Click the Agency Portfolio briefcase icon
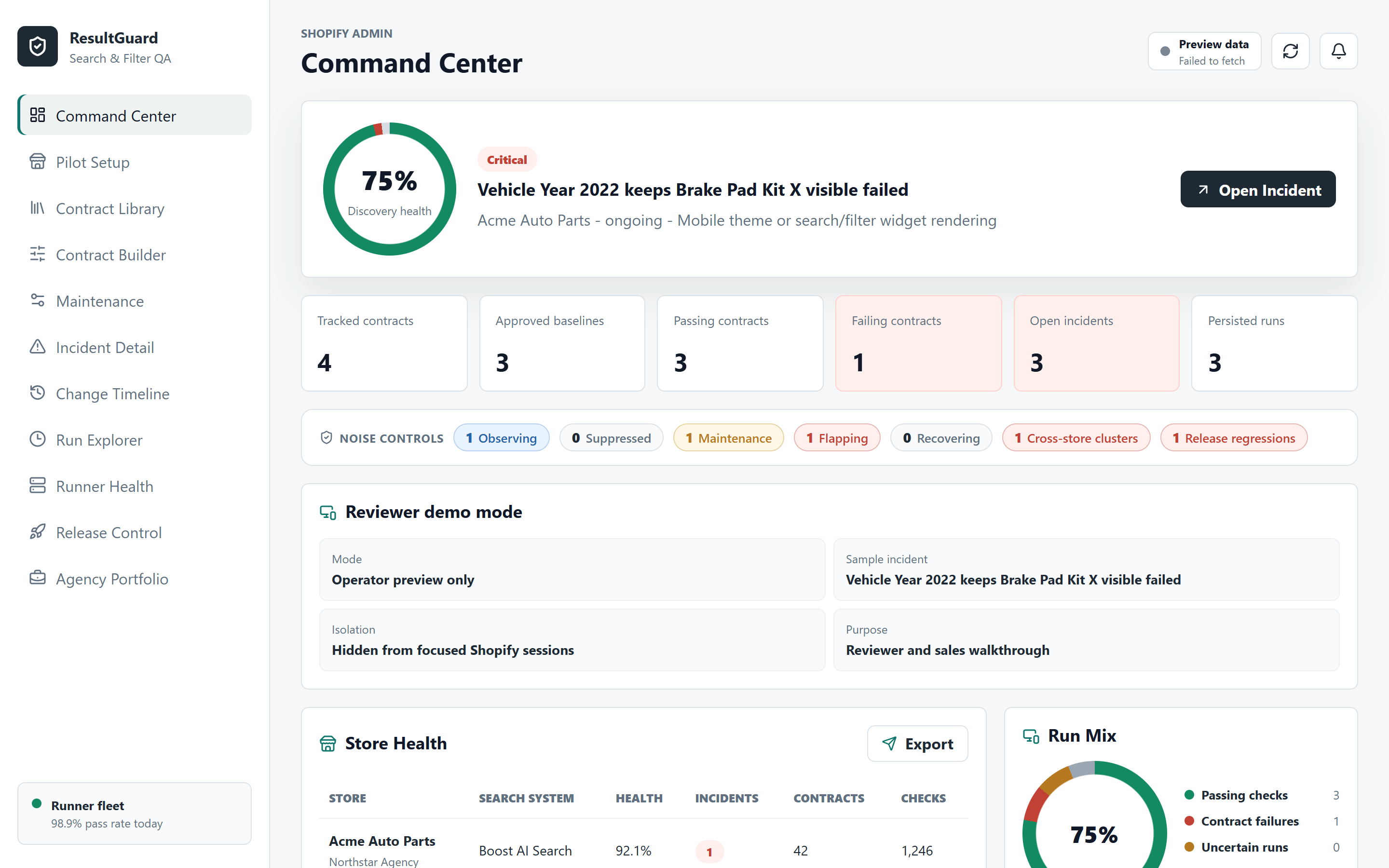Screen dimensions: 1389x868 (37, 578)
